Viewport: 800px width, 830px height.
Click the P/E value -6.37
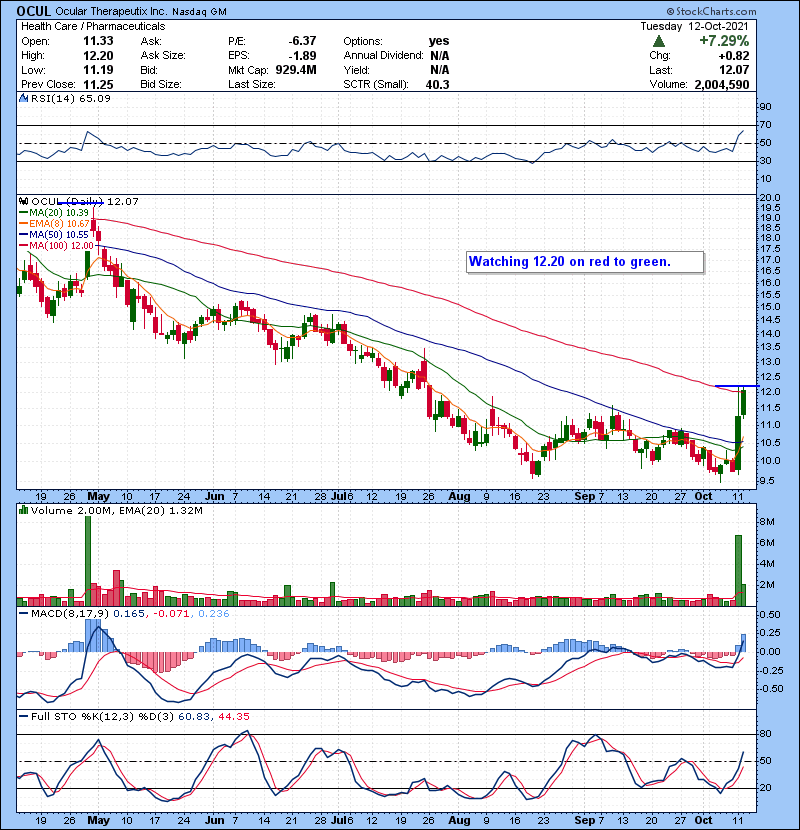coord(302,41)
